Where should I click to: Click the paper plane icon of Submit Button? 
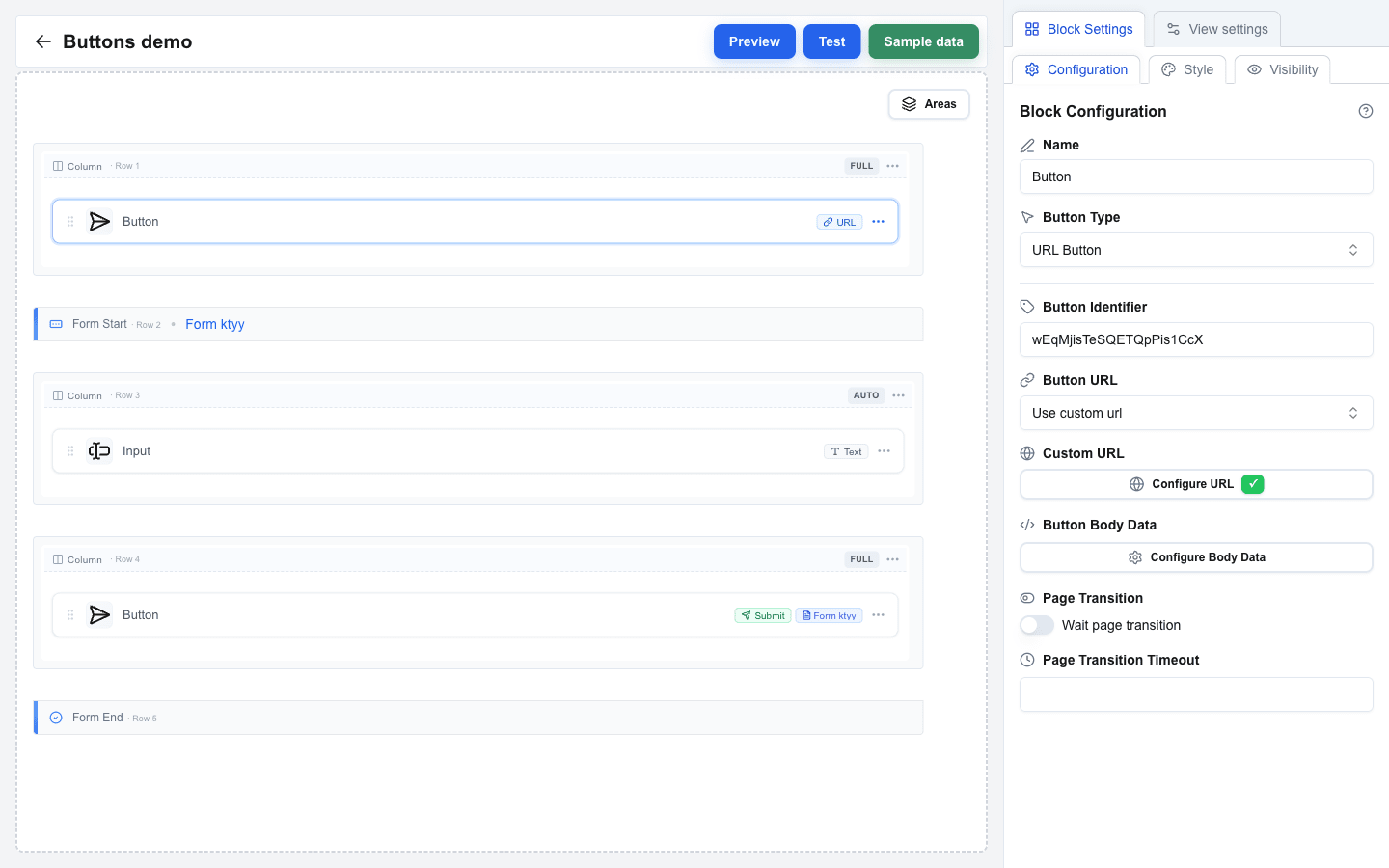point(99,615)
